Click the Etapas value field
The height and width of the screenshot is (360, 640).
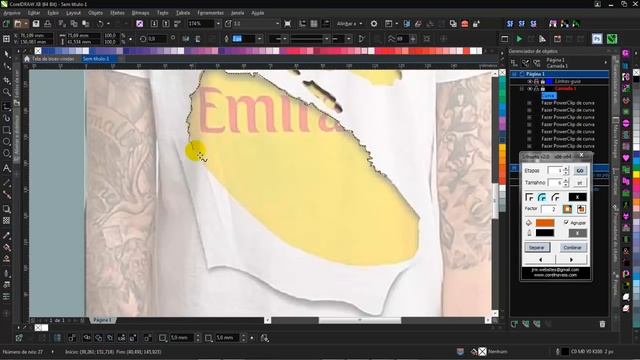[x=555, y=170]
